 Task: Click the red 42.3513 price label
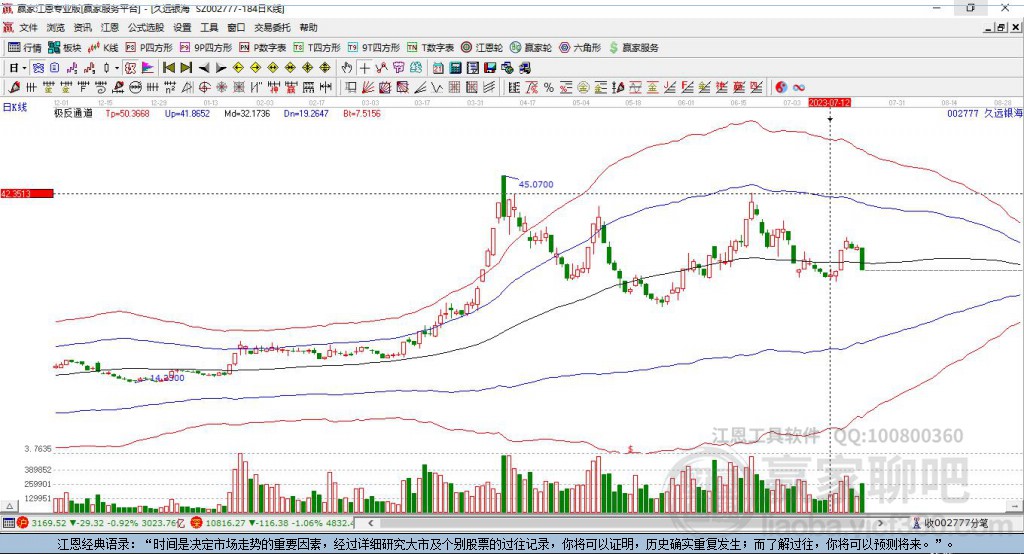pyautogui.click(x=27, y=193)
